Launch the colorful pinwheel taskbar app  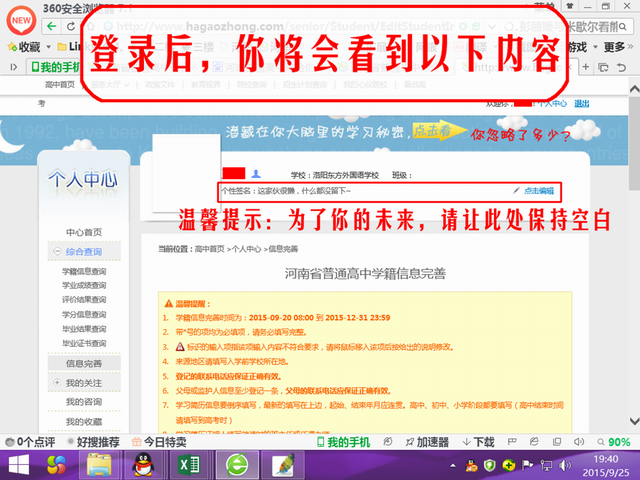[x=56, y=465]
